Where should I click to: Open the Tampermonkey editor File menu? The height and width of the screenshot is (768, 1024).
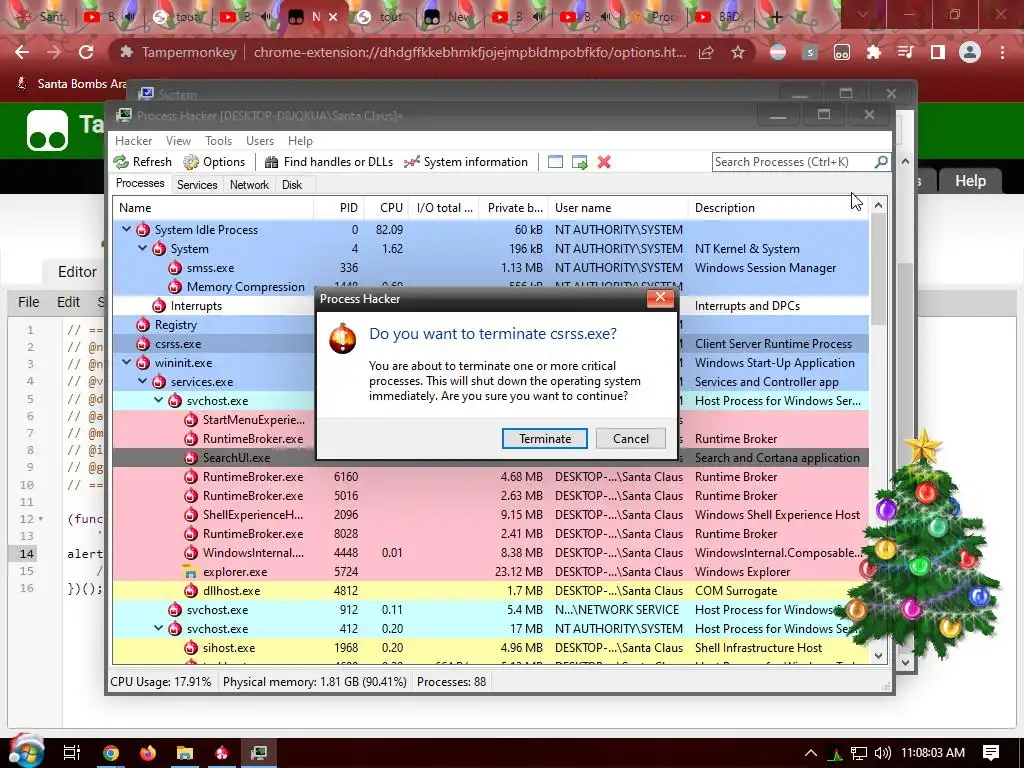point(28,302)
